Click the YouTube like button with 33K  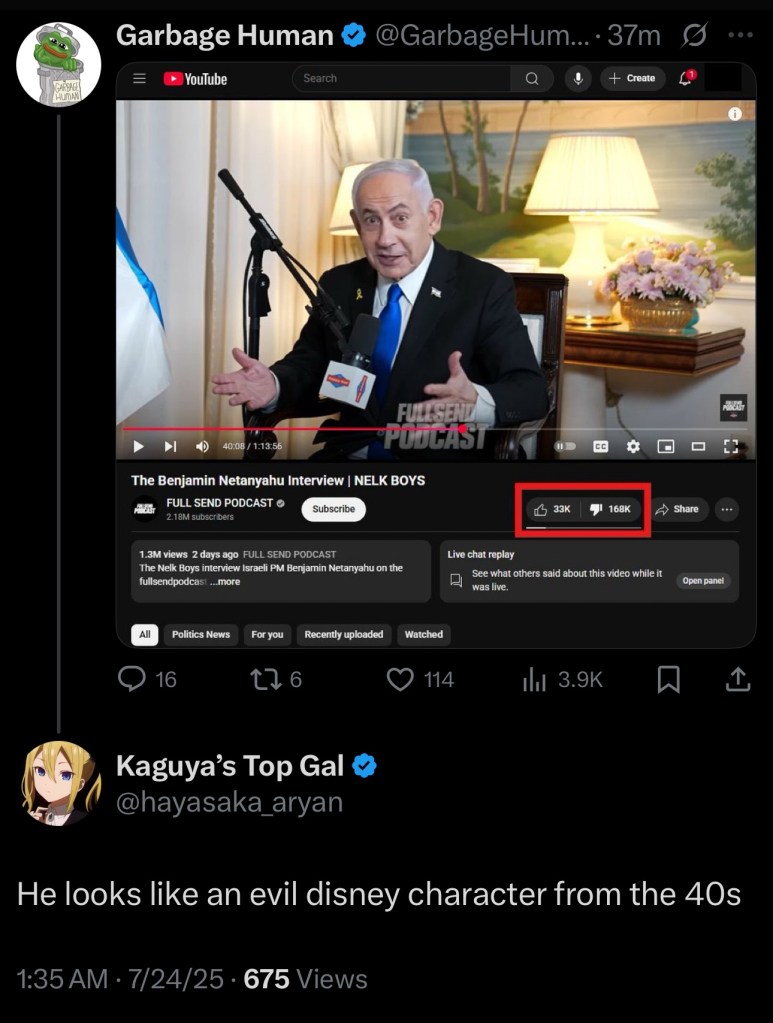[x=553, y=509]
